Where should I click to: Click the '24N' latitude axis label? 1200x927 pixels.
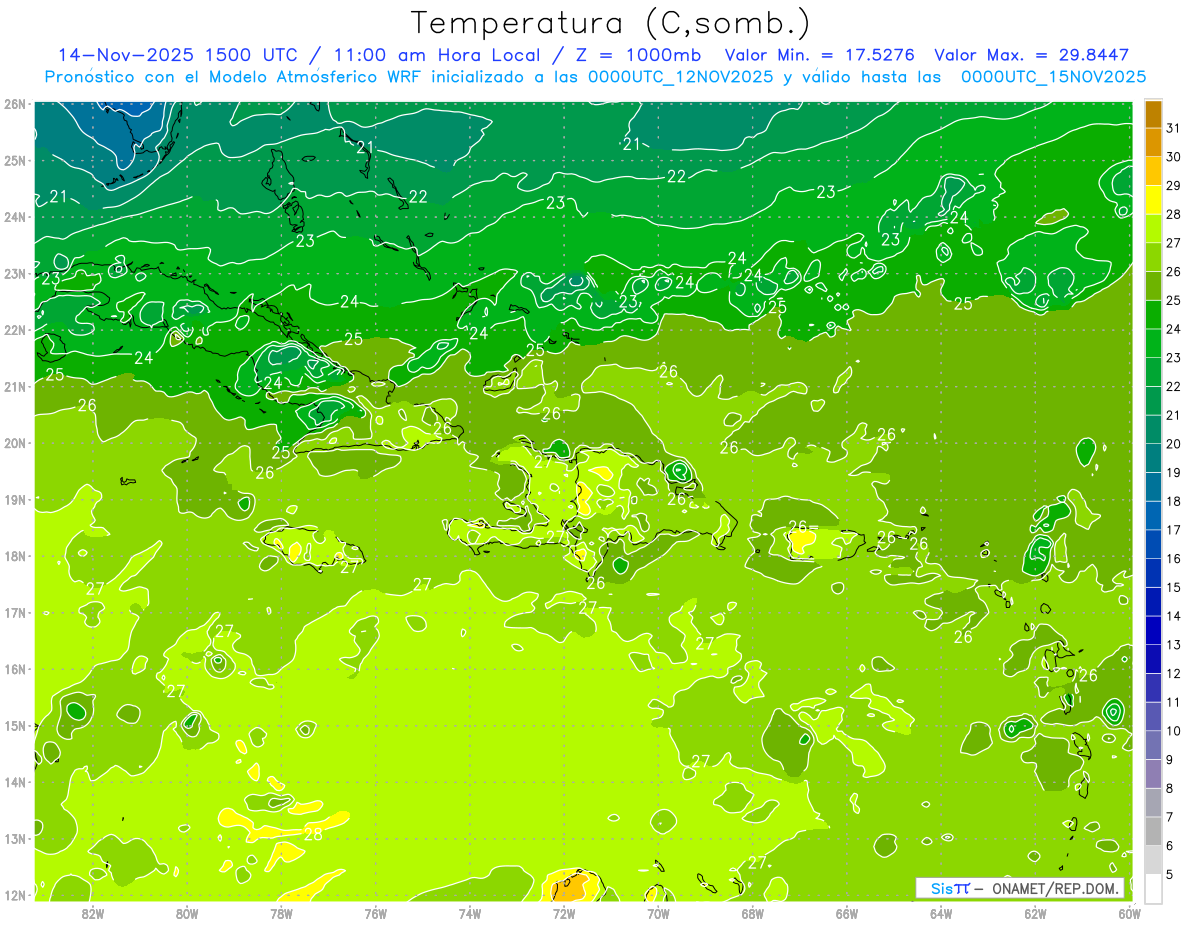click(x=16, y=217)
